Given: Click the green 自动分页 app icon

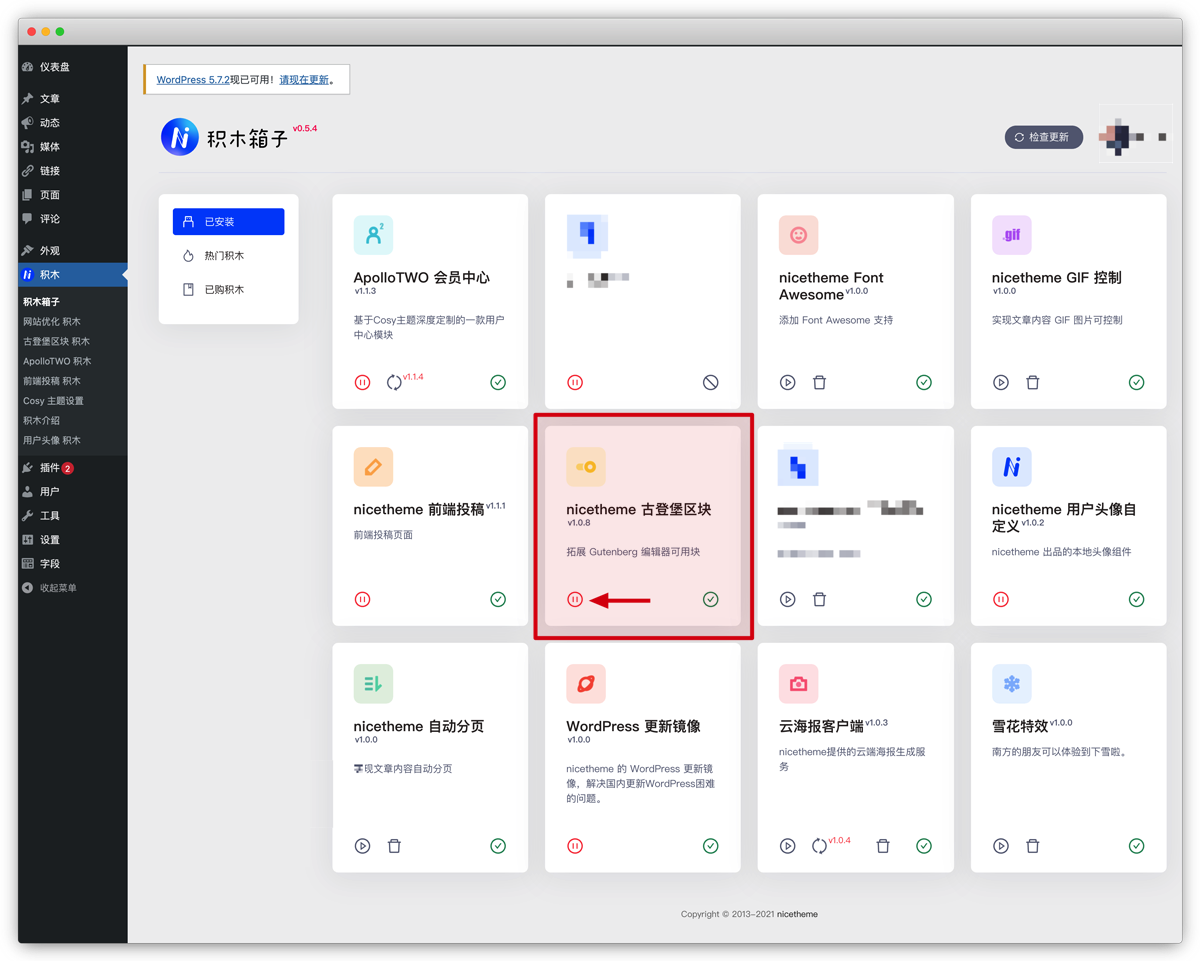Looking at the screenshot, I should (373, 684).
